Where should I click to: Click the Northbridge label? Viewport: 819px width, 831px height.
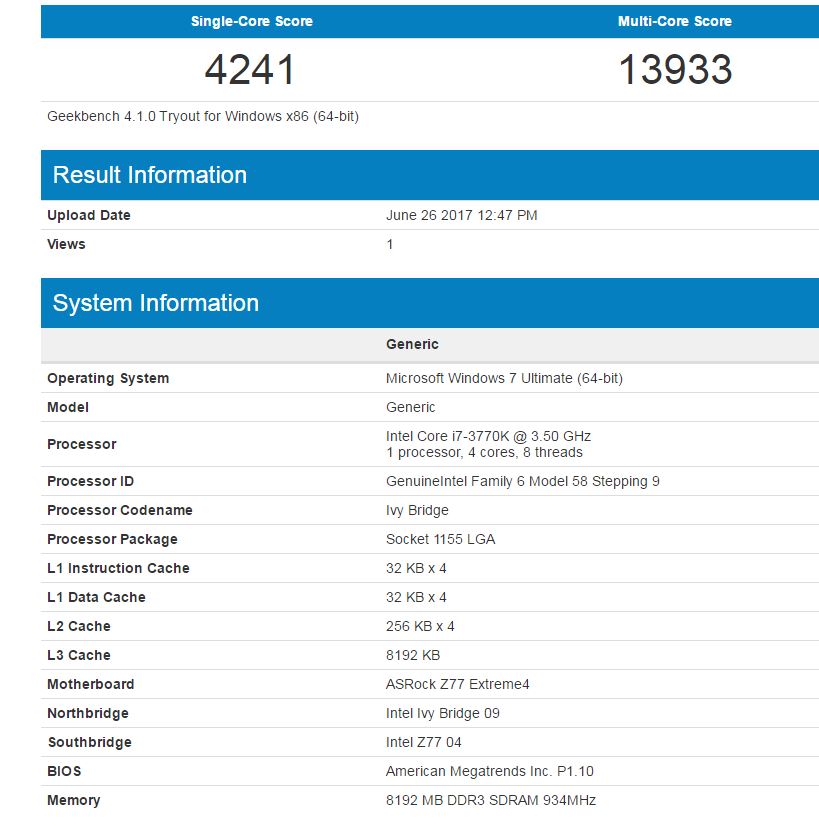tap(88, 713)
